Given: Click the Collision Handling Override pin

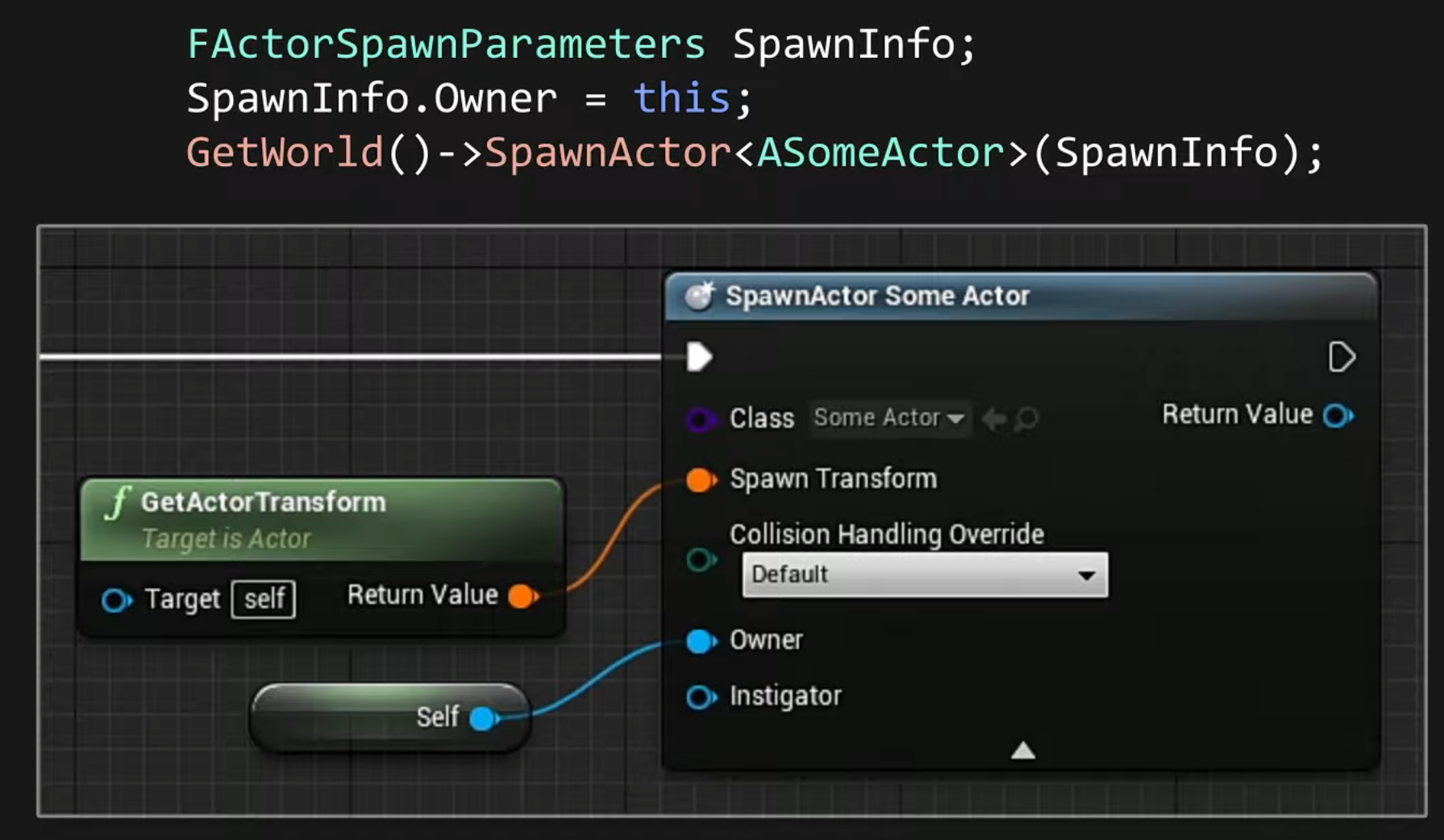Looking at the screenshot, I should 701,559.
